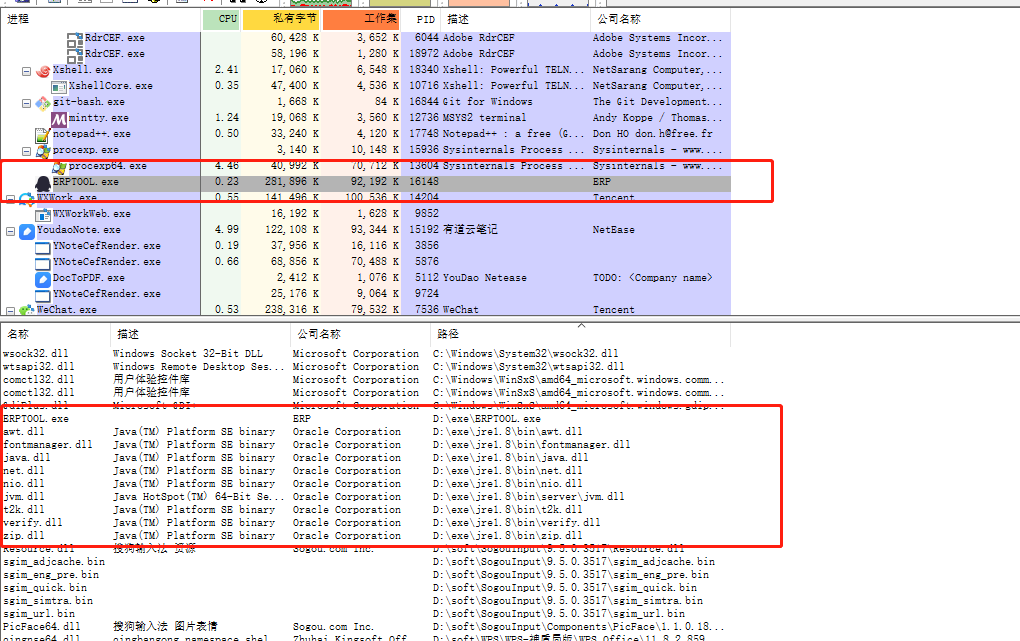Select fontmanager.dll in the DLL list

pos(366,444)
